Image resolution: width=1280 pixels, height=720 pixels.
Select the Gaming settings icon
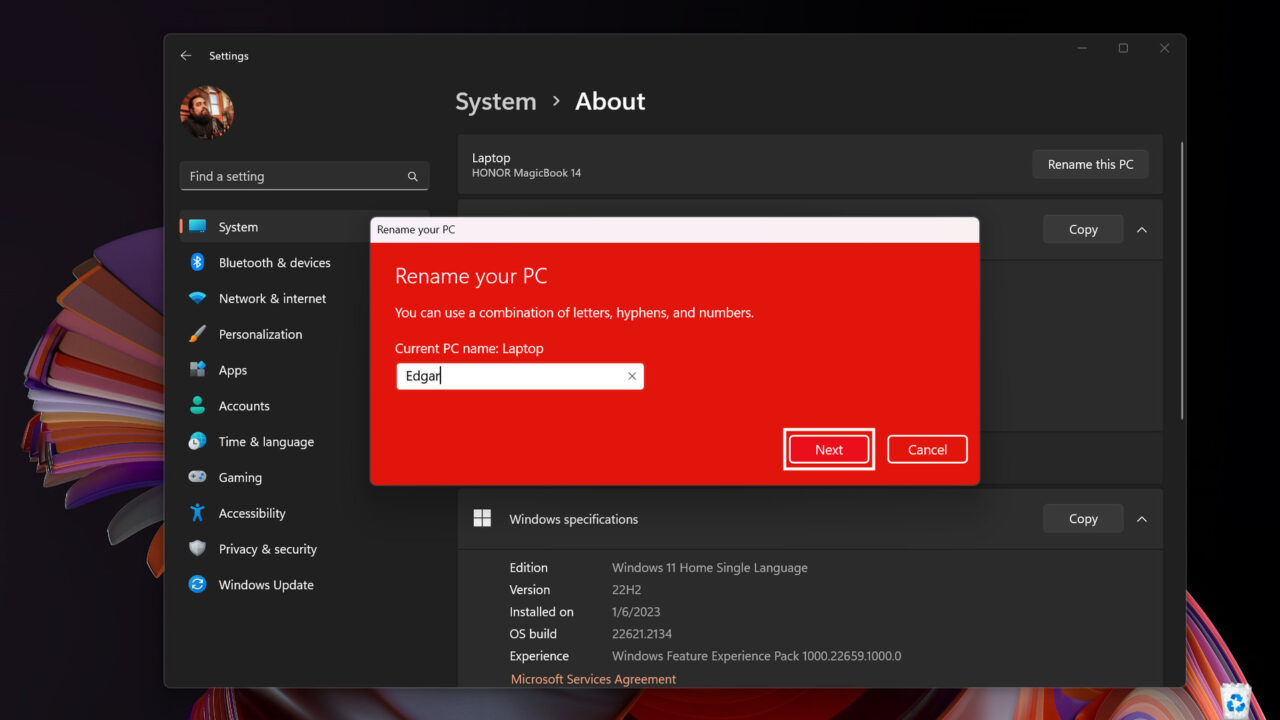pyautogui.click(x=198, y=477)
